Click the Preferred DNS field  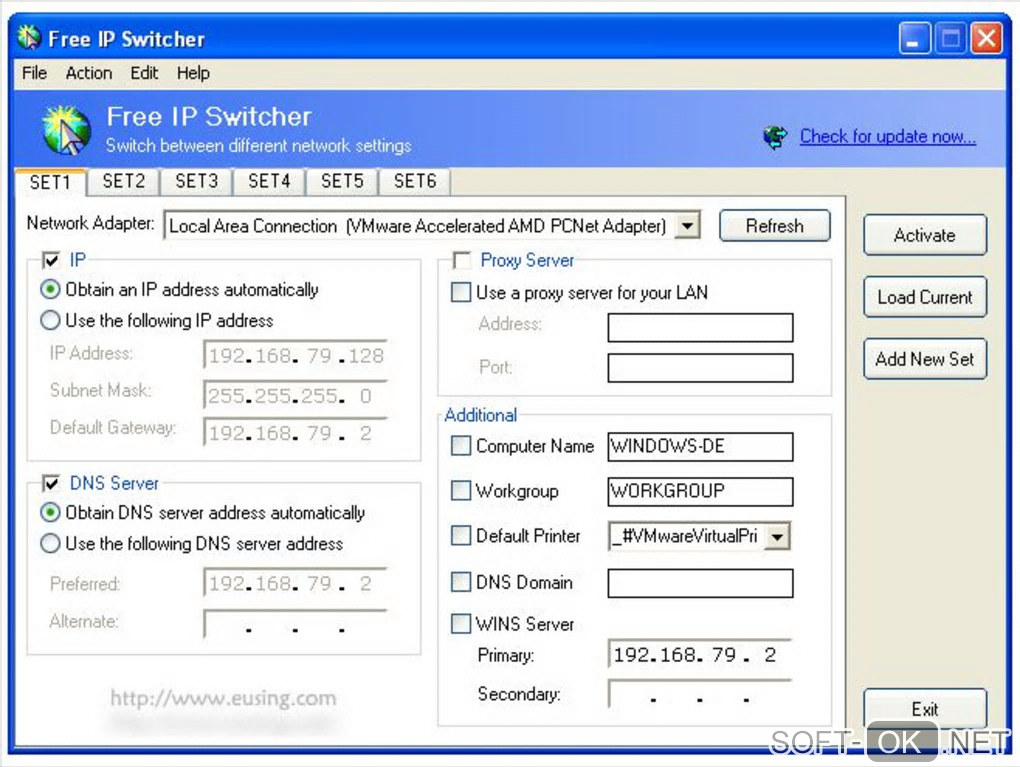[296, 583]
